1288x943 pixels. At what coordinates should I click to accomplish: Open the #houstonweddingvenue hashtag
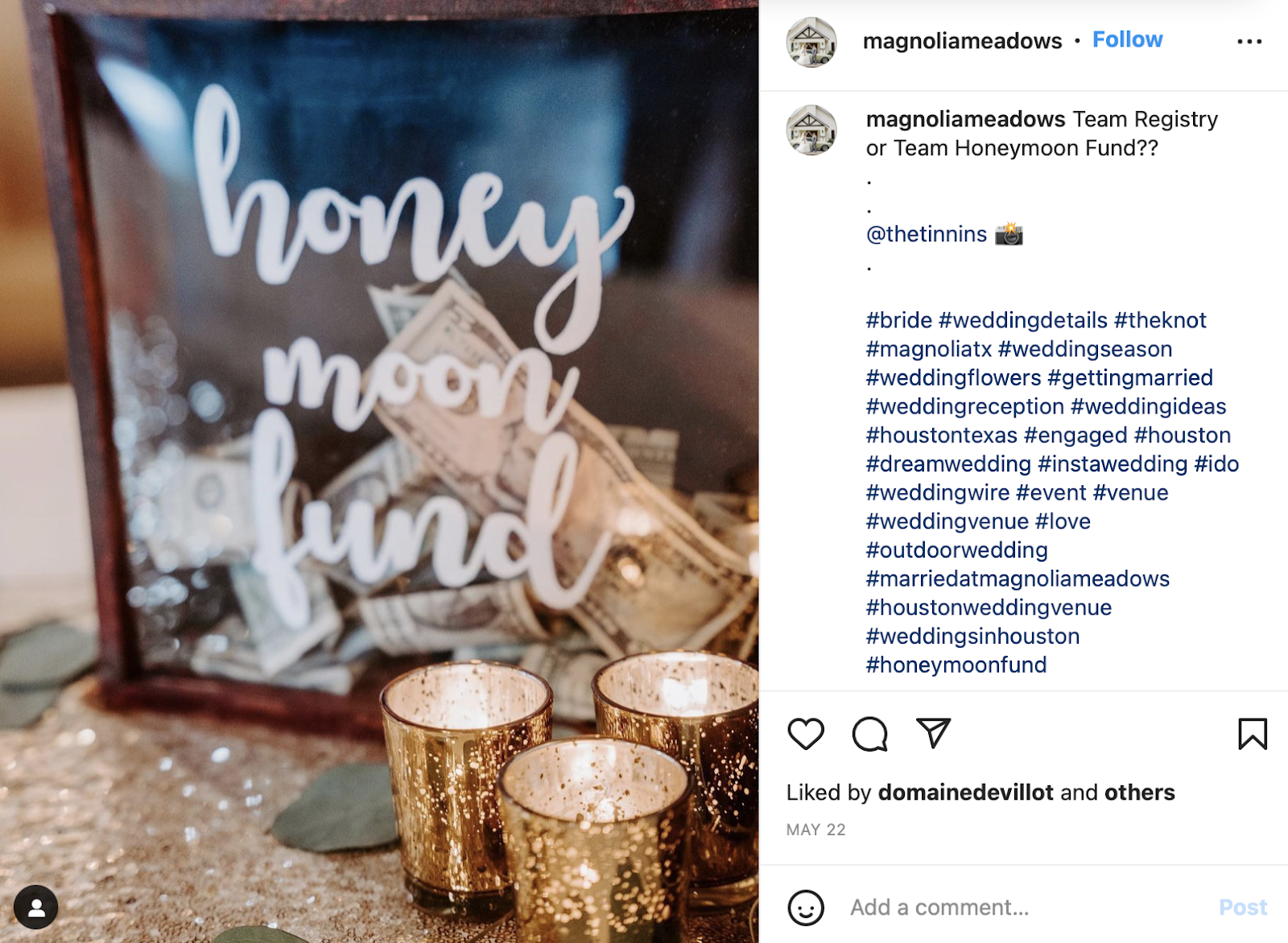(x=989, y=607)
